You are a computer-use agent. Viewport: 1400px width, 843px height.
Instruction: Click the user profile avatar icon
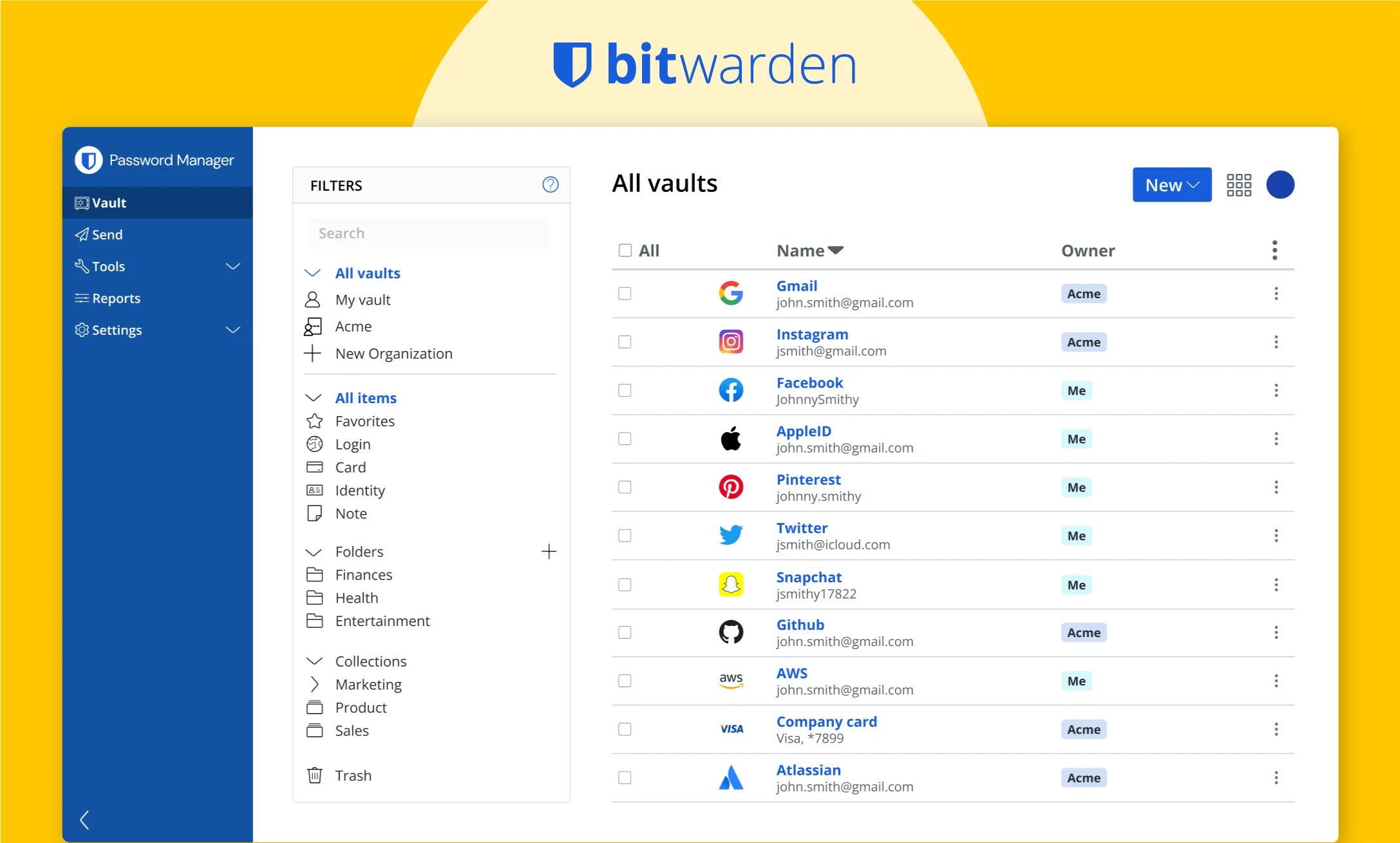pos(1281,184)
